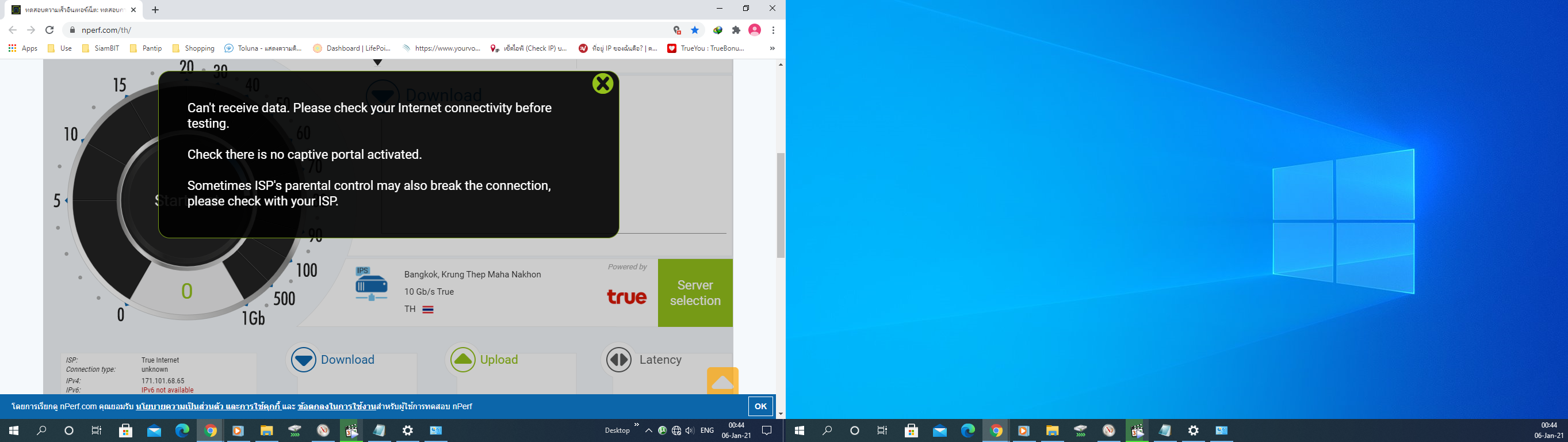The width and height of the screenshot is (1568, 442).
Task: Select the IPv4 address 171.101.68.65
Action: coord(163,380)
